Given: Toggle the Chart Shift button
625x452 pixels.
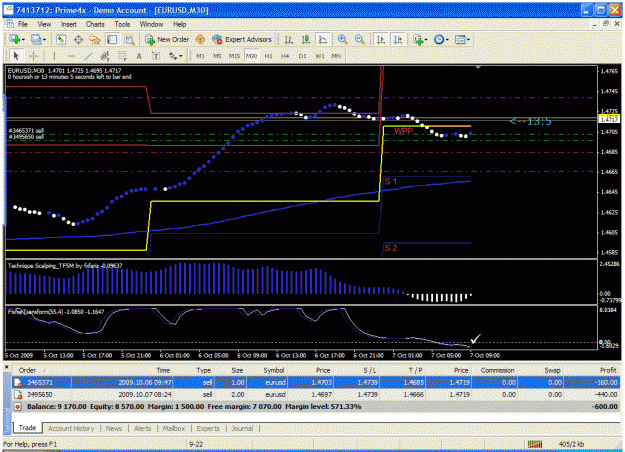Looking at the screenshot, I should click(398, 39).
